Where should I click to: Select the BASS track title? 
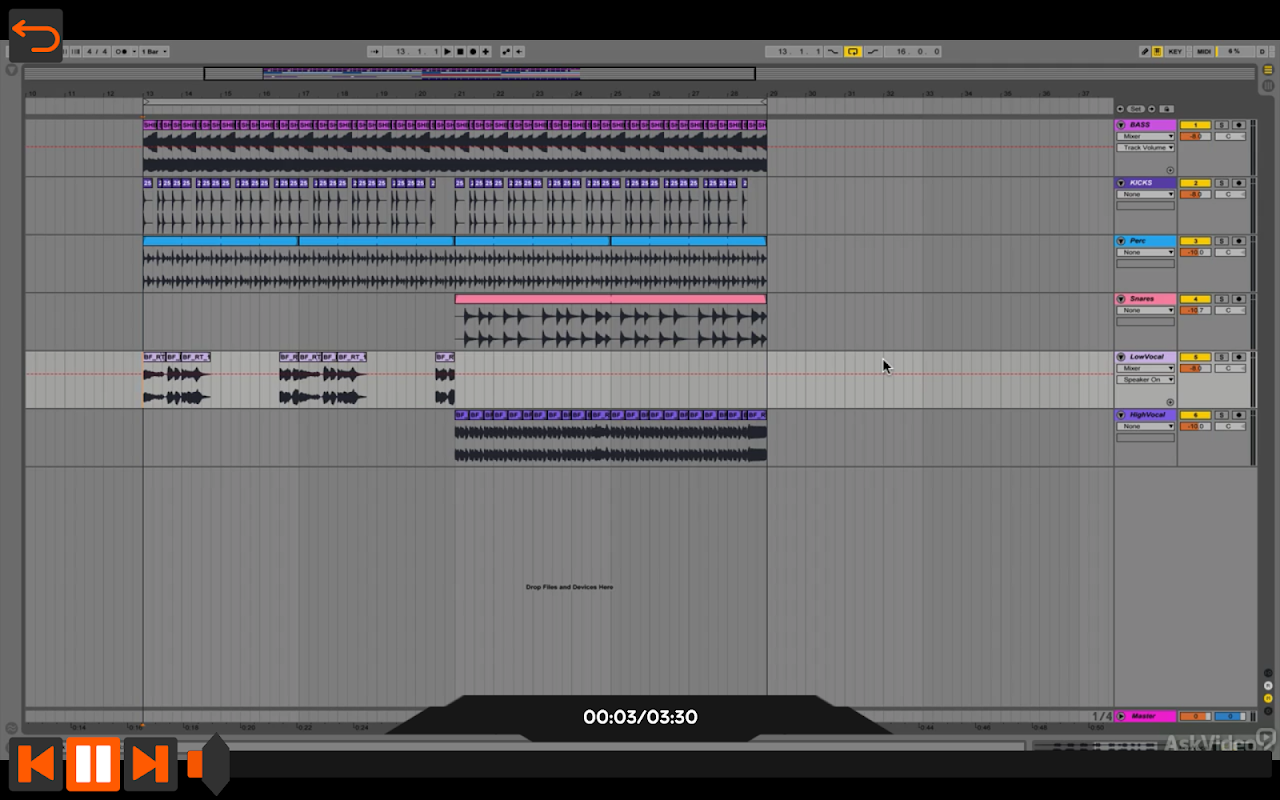(x=1140, y=125)
